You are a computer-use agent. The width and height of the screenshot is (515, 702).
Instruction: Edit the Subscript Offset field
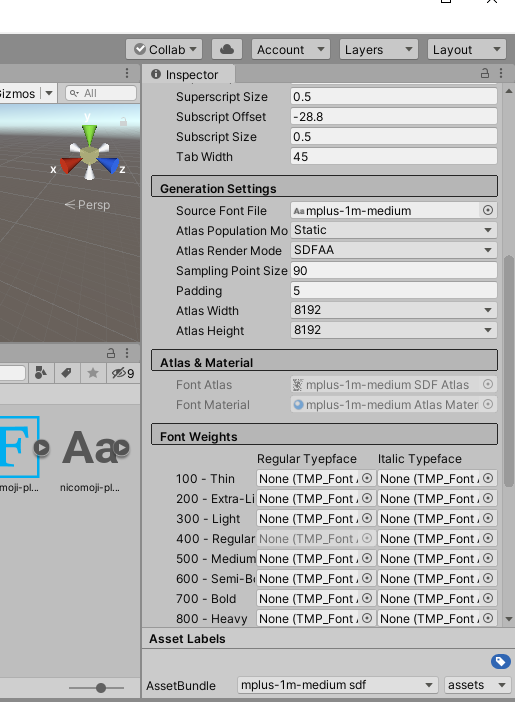[x=394, y=116]
